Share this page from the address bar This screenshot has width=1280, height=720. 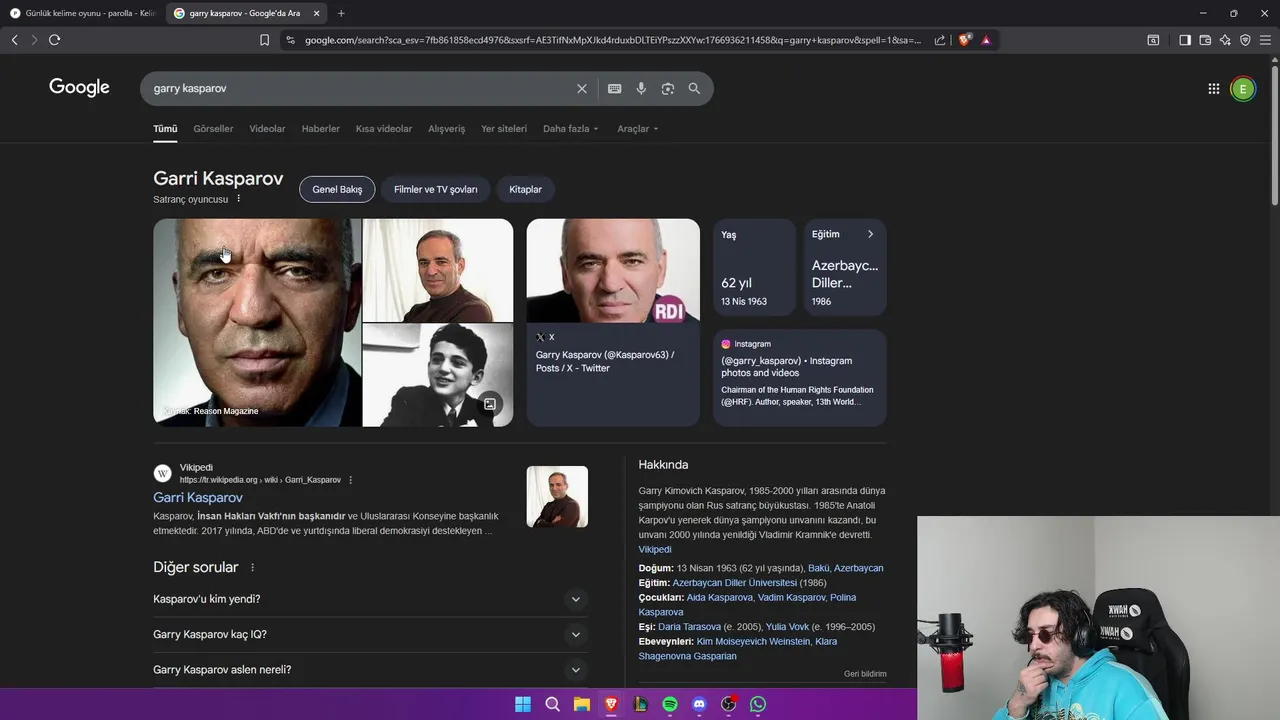[940, 40]
